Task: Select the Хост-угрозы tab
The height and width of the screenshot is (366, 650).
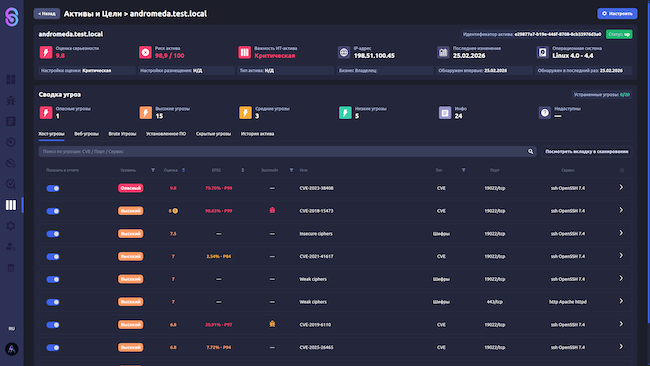Action: [51, 134]
